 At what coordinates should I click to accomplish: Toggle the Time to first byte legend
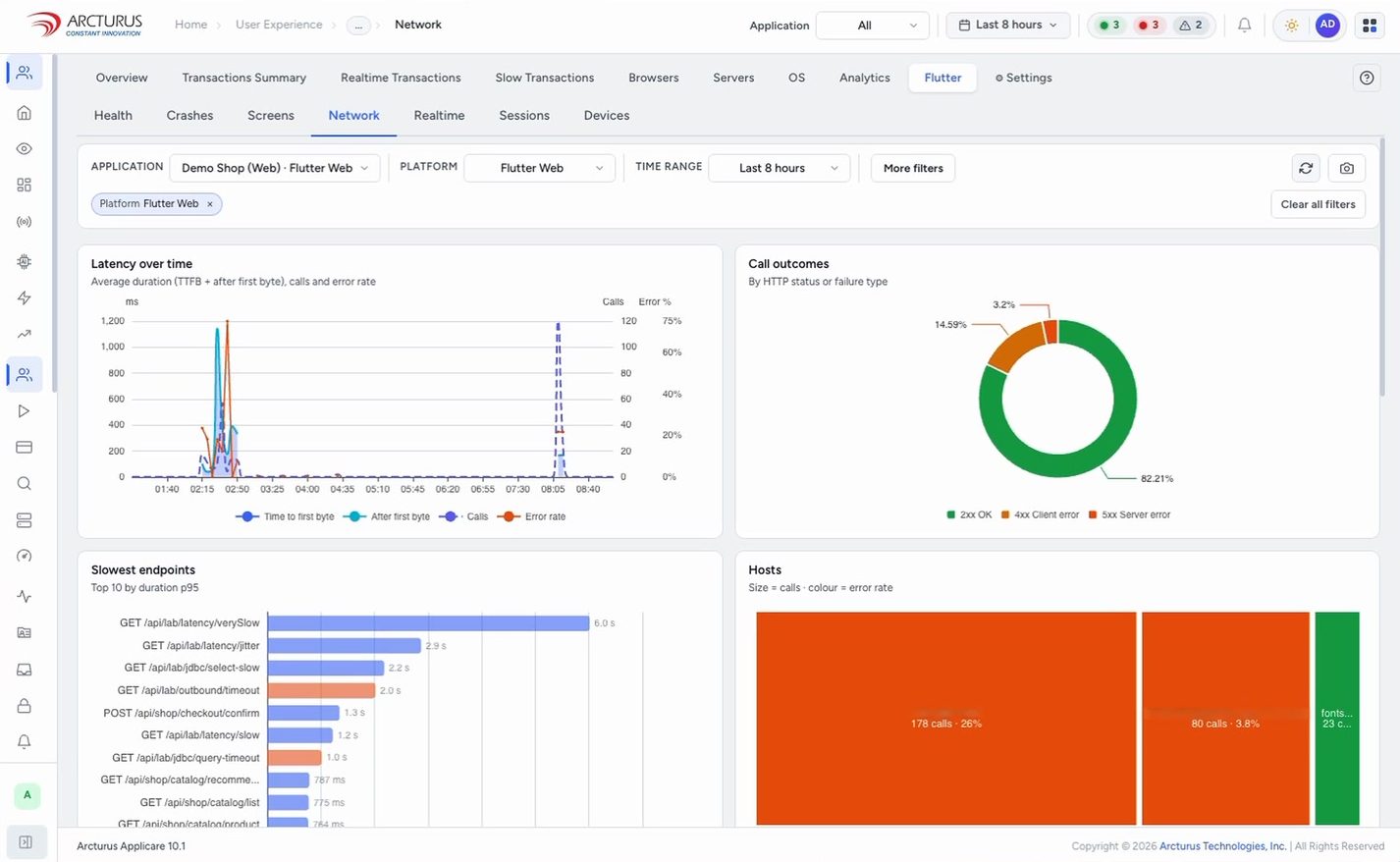(x=286, y=516)
